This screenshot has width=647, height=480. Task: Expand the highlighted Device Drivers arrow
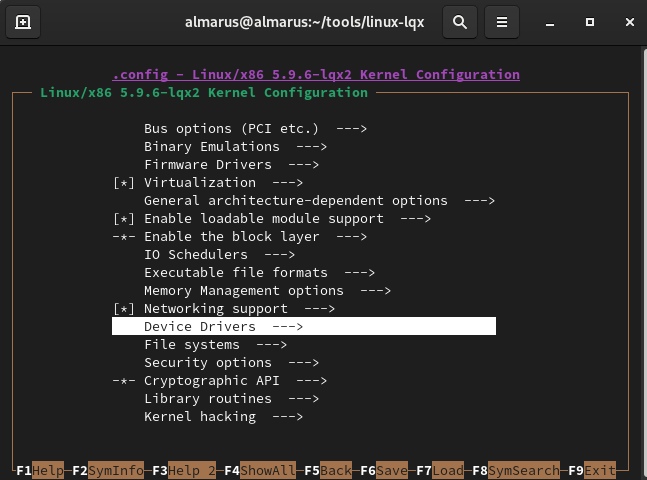pyautogui.click(x=288, y=327)
